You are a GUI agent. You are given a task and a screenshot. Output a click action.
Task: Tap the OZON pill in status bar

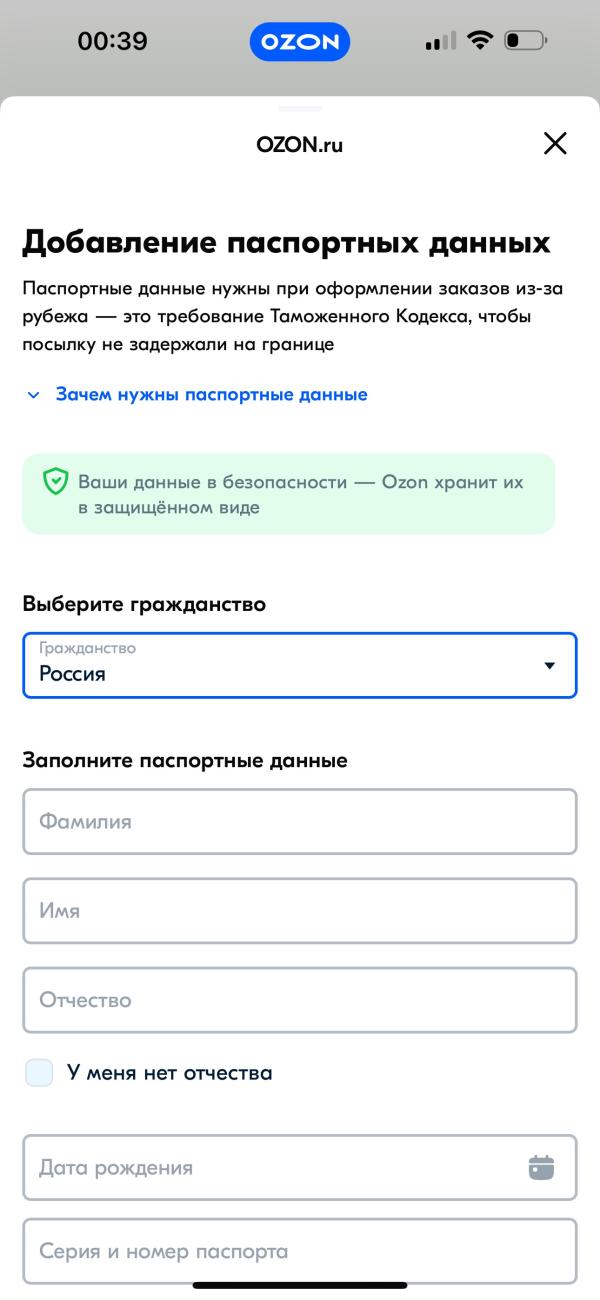coord(300,42)
